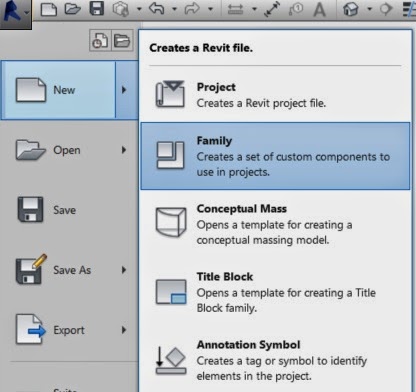Screen dimensions: 416x392
Task: Click the Export page arrow icon
Action: pyautogui.click(x=31, y=329)
